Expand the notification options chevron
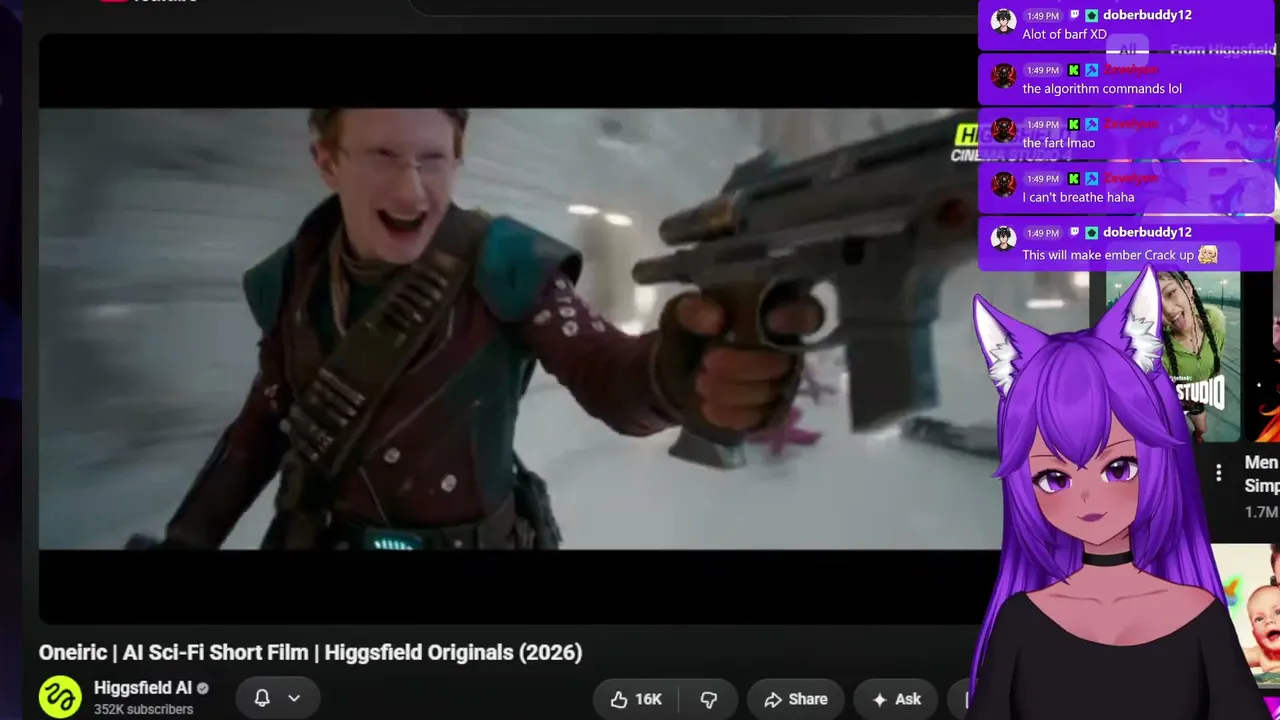The width and height of the screenshot is (1280, 720). point(294,698)
